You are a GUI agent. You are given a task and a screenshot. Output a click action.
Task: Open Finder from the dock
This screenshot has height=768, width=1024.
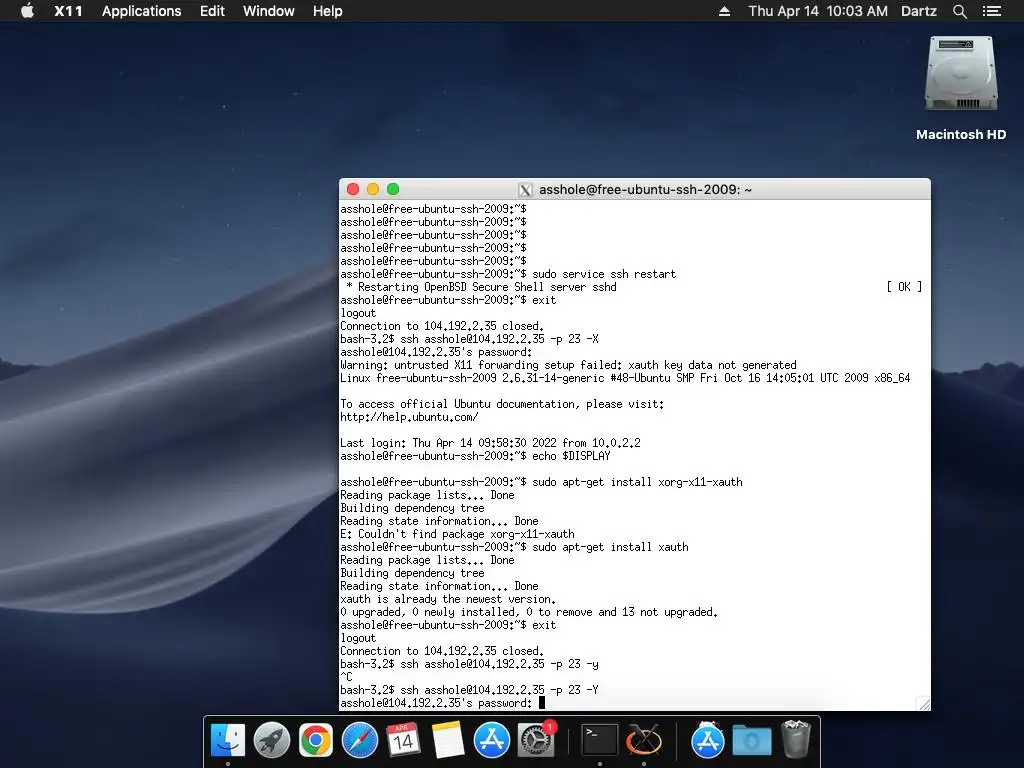tap(228, 740)
